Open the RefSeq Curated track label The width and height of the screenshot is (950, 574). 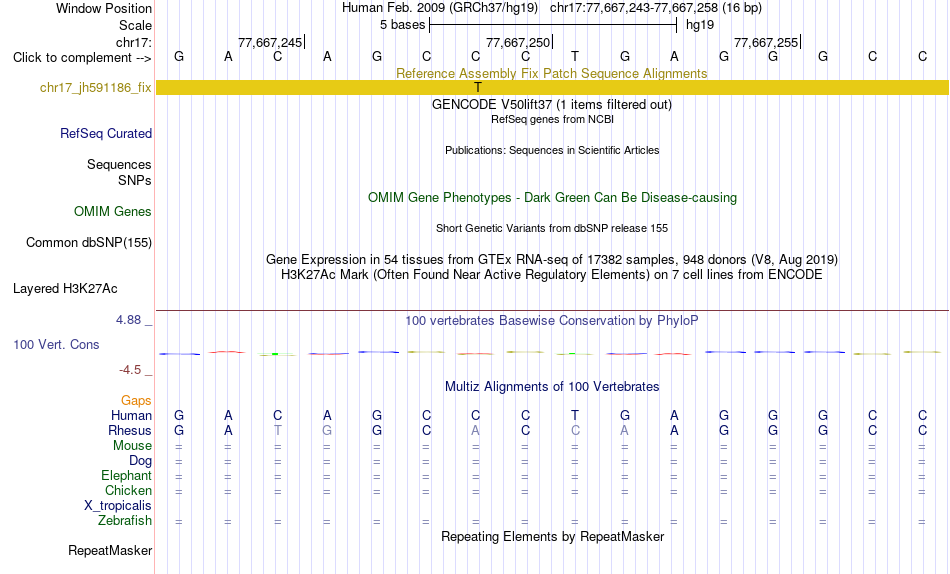(106, 133)
